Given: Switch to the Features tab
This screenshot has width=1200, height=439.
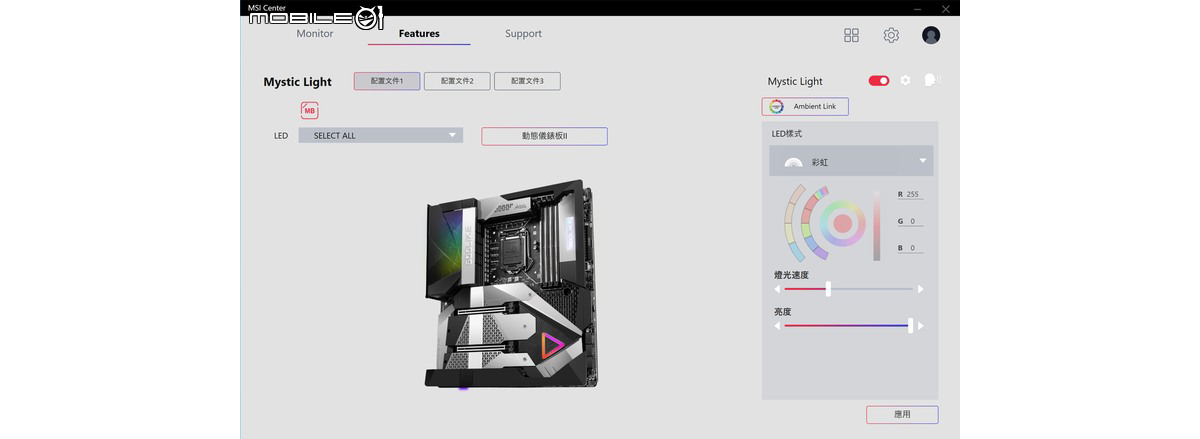Looking at the screenshot, I should point(419,34).
